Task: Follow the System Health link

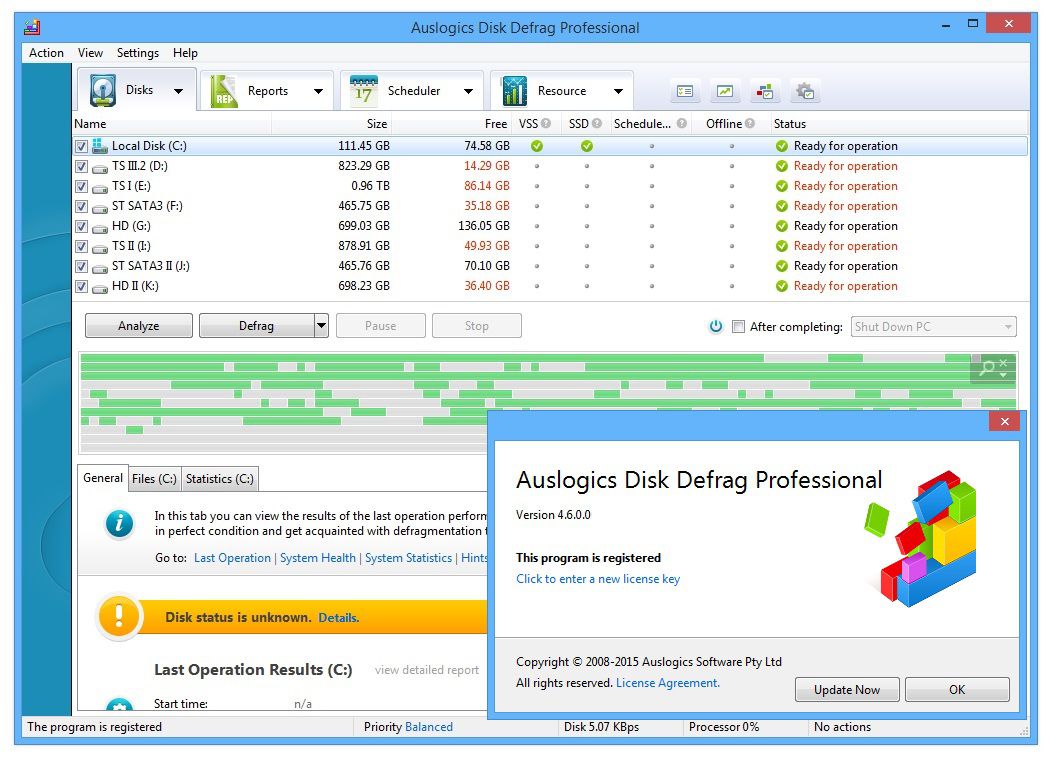Action: point(318,558)
